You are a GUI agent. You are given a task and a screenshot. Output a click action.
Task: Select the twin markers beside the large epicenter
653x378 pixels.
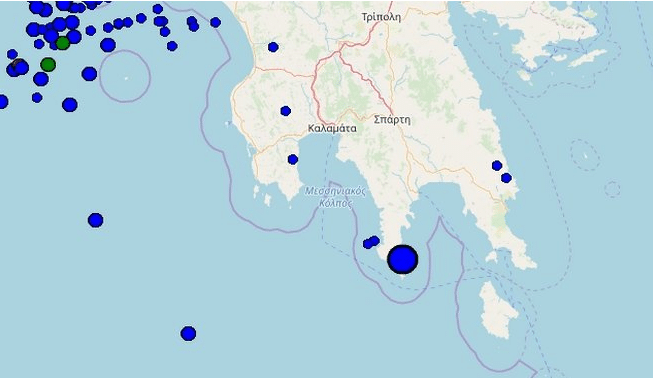pos(371,242)
